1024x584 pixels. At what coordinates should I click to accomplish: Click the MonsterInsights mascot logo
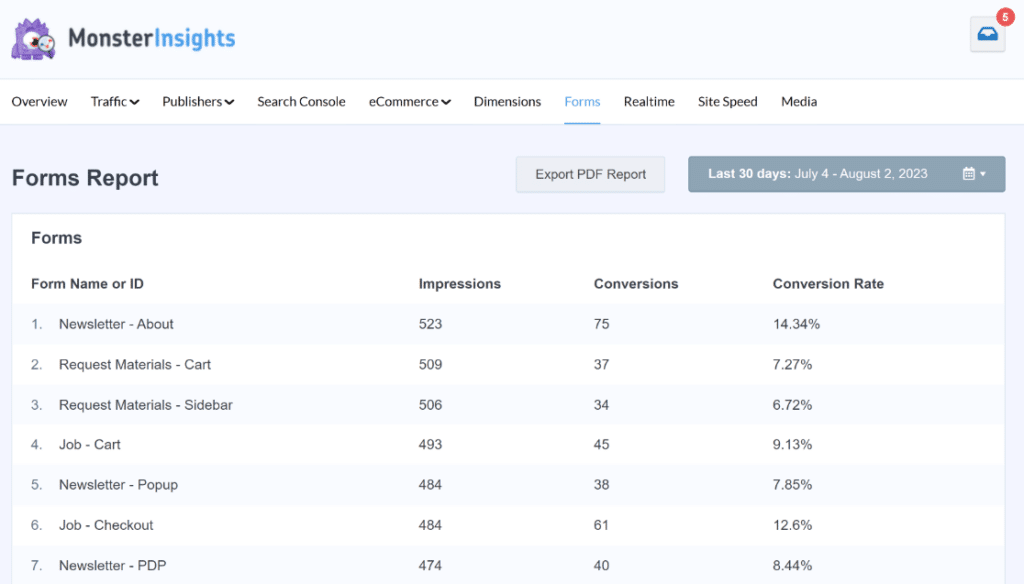pyautogui.click(x=31, y=38)
